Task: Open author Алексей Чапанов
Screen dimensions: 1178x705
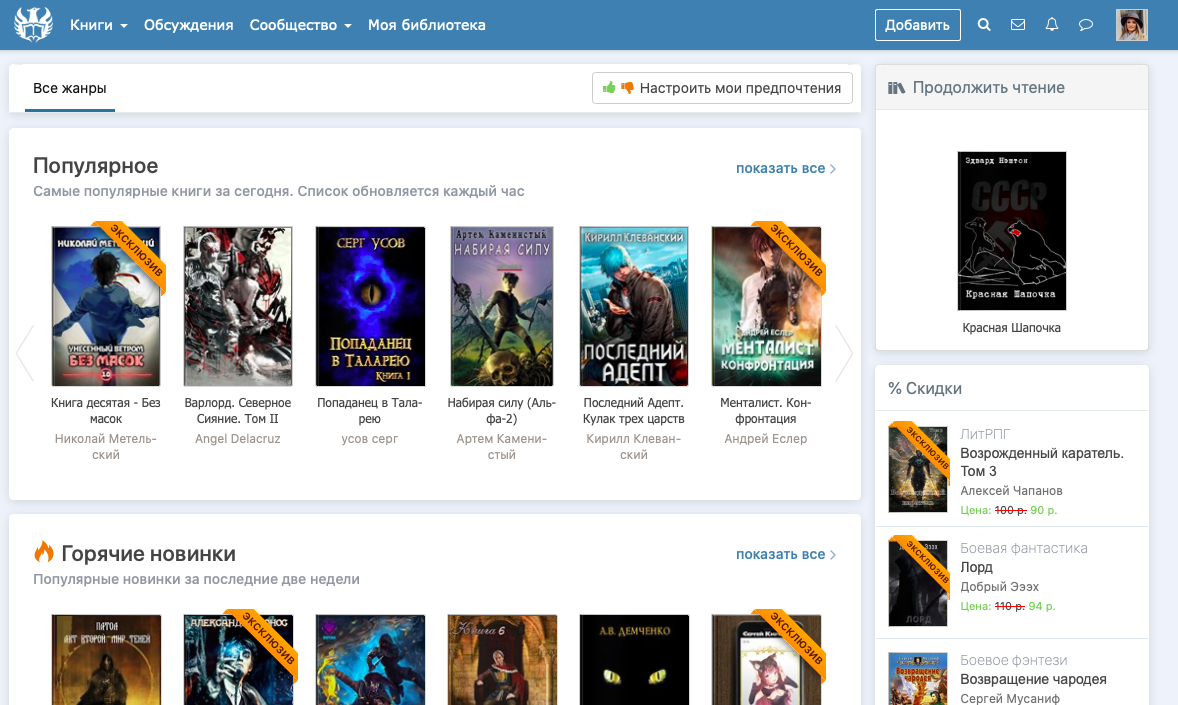Action: pyautogui.click(x=1011, y=491)
